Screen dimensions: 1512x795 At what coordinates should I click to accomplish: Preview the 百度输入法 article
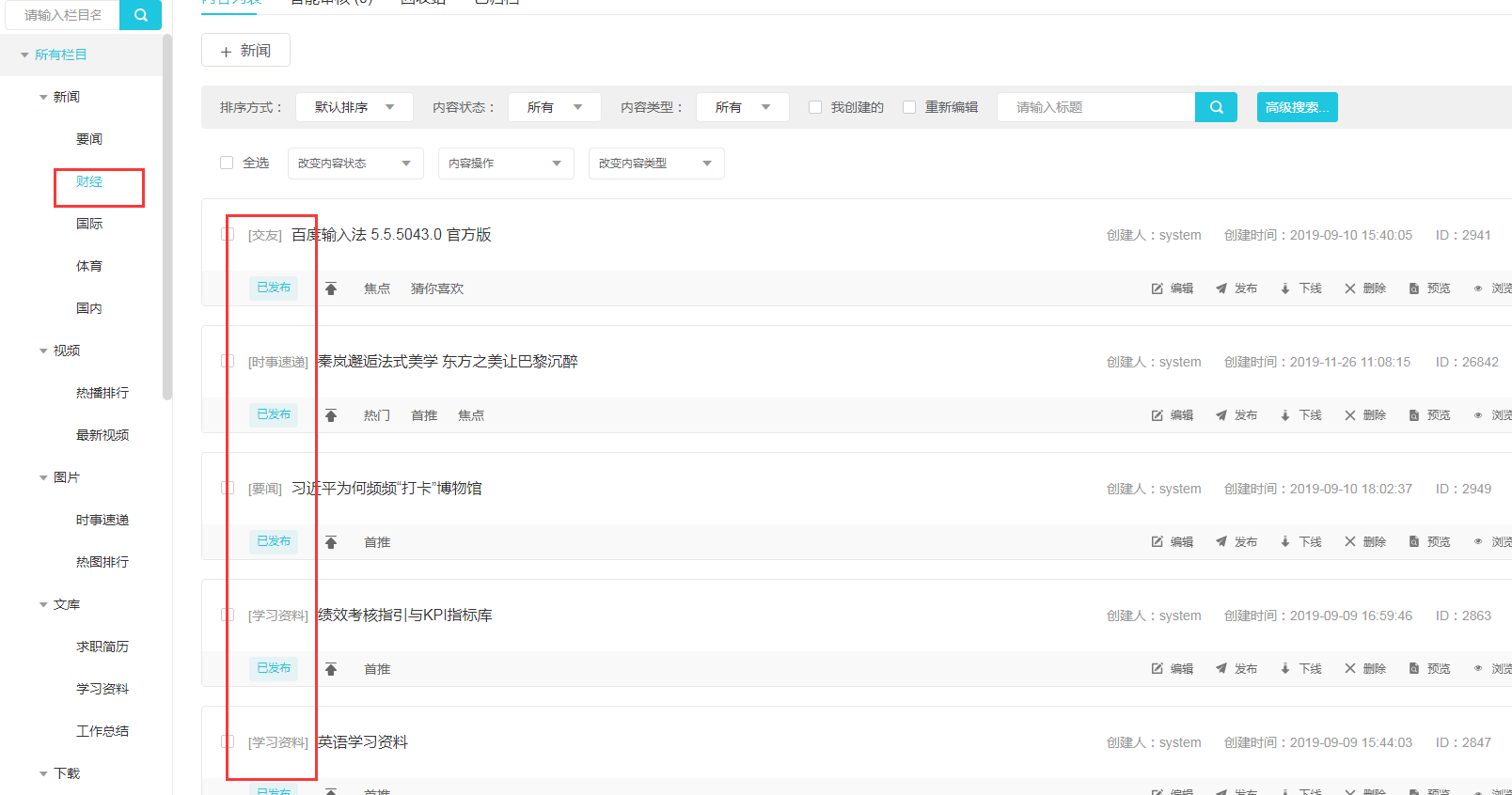[1429, 288]
